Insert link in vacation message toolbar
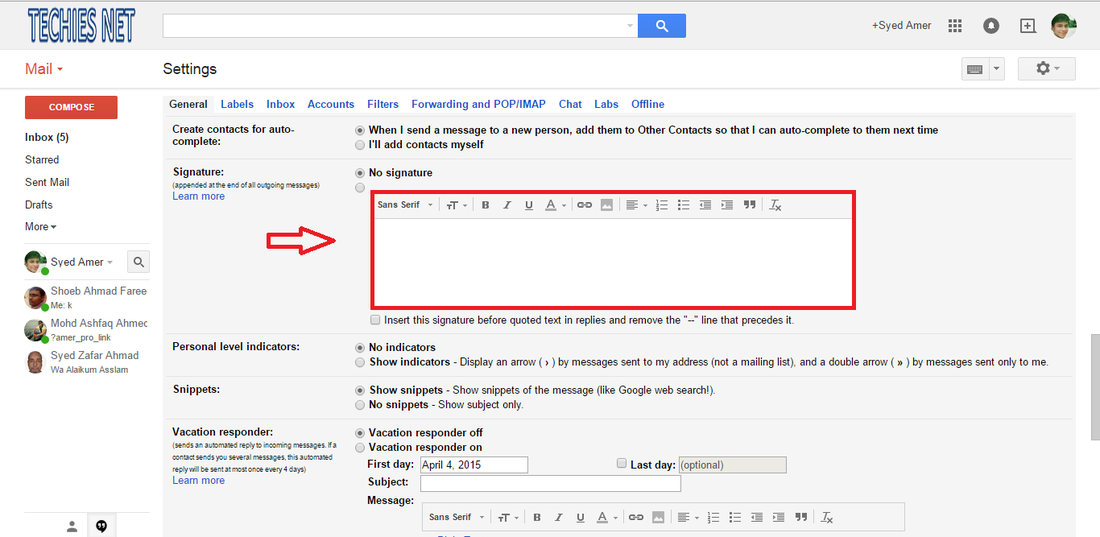Image resolution: width=1100 pixels, height=537 pixels. [x=636, y=517]
